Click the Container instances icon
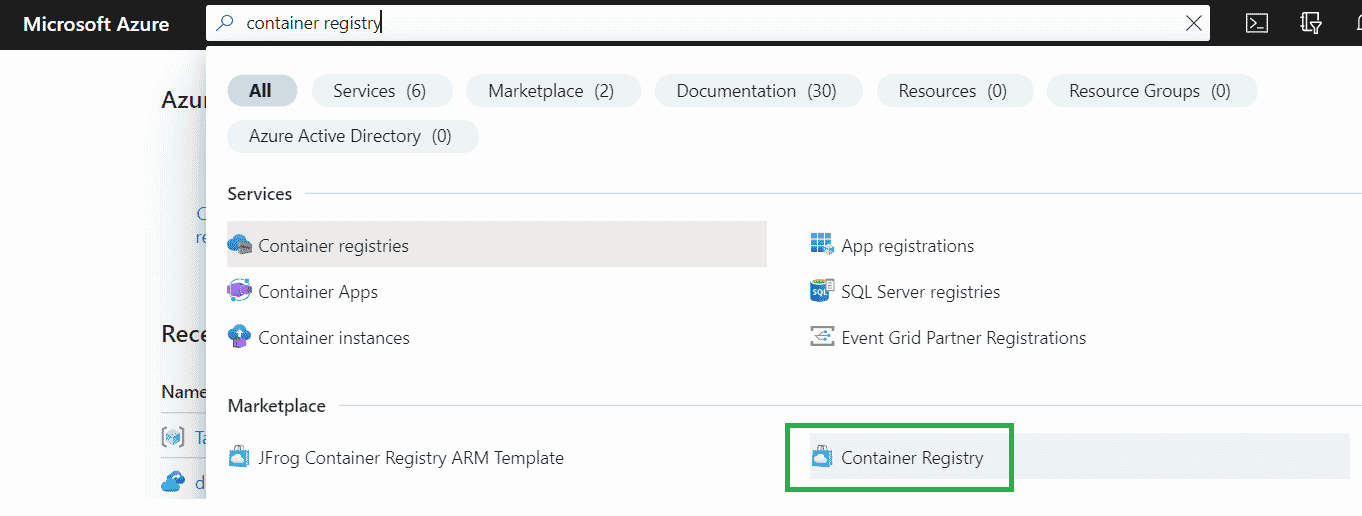Viewport: 1362px width, 516px height. (x=239, y=337)
